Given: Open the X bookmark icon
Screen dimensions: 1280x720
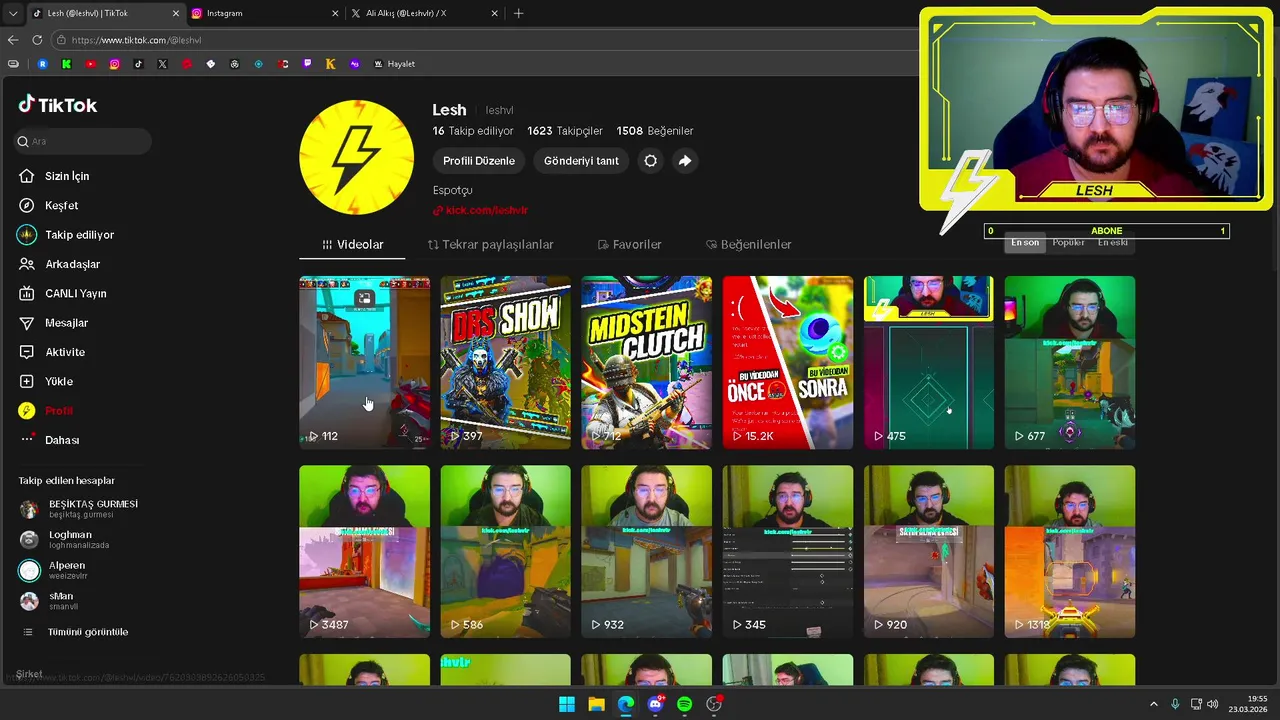Looking at the screenshot, I should click(162, 64).
